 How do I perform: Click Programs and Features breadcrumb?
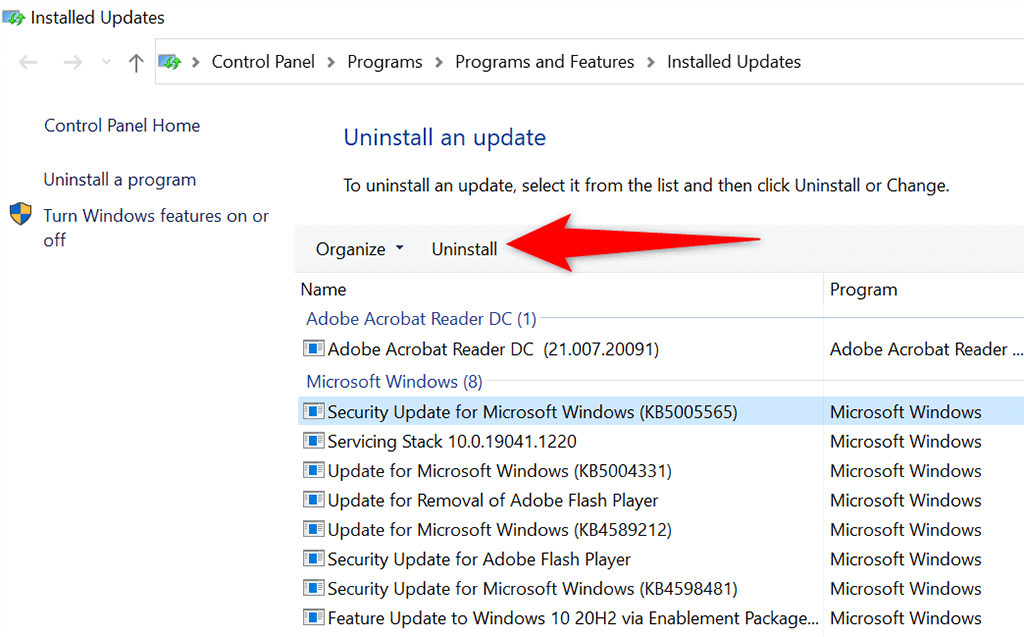(x=544, y=62)
